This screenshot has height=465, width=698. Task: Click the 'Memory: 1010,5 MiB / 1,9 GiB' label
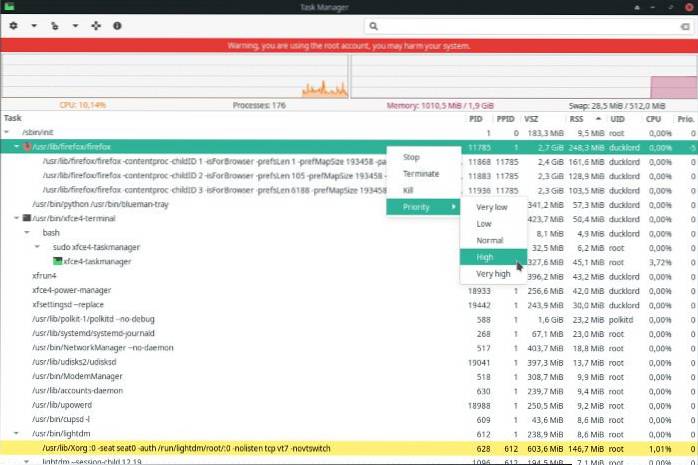tap(440, 105)
